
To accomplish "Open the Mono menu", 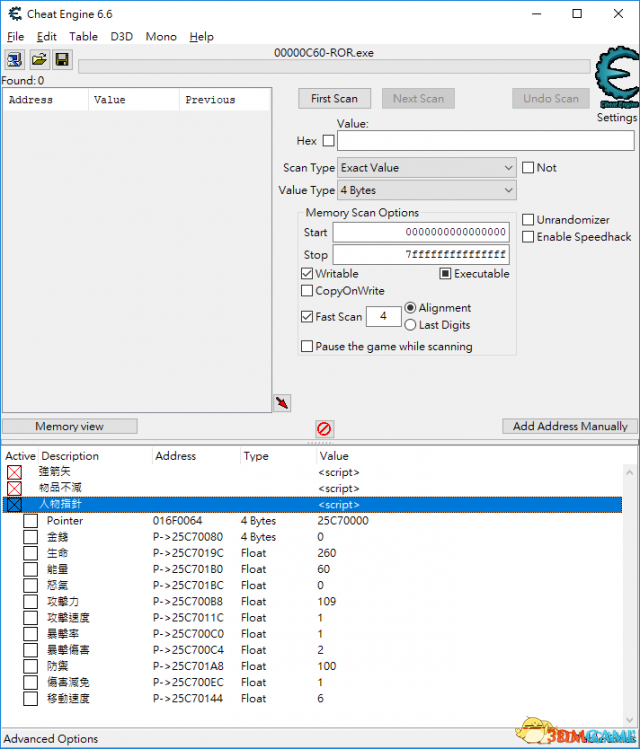I will [161, 37].
